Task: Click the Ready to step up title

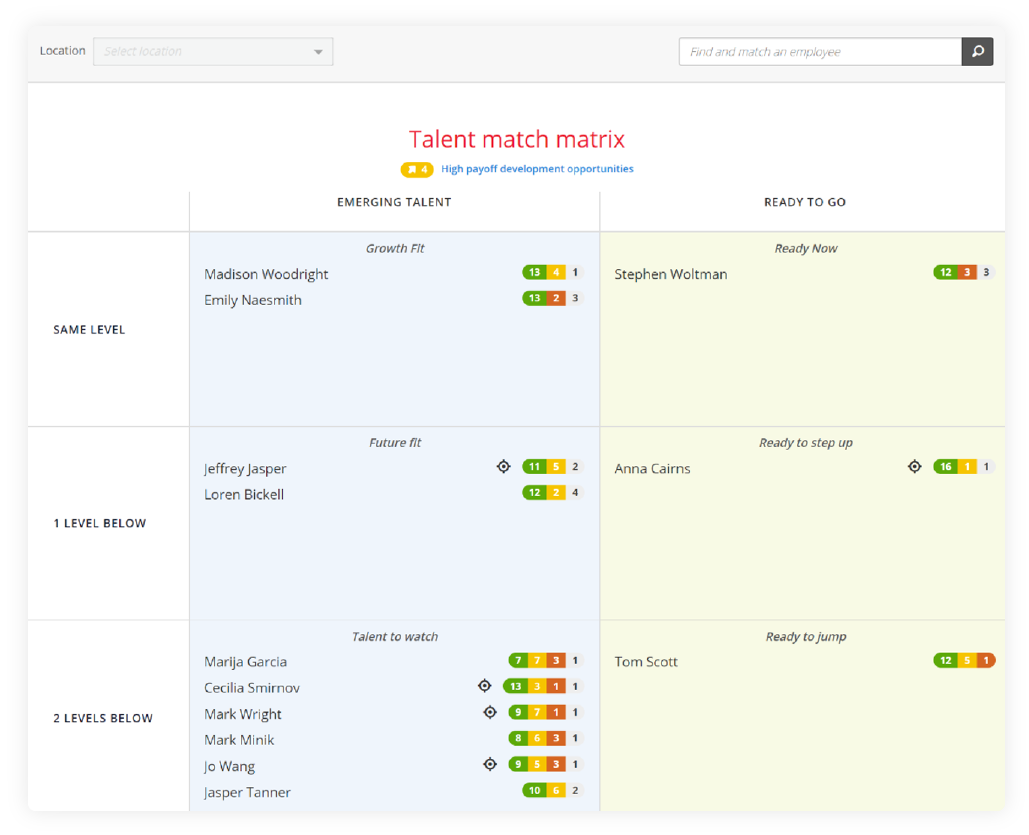Action: [805, 443]
